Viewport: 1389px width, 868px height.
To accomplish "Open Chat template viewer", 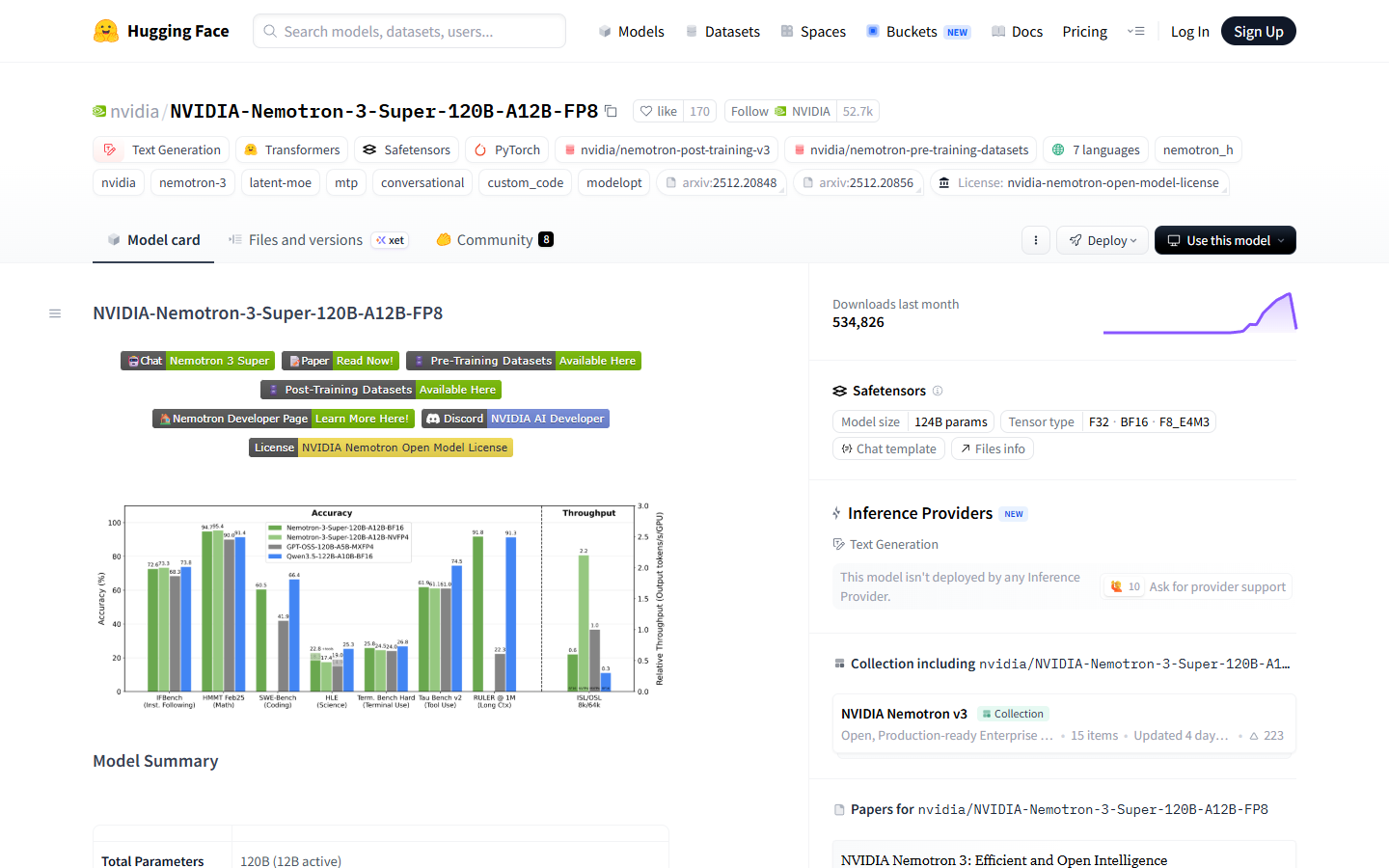I will (x=888, y=448).
